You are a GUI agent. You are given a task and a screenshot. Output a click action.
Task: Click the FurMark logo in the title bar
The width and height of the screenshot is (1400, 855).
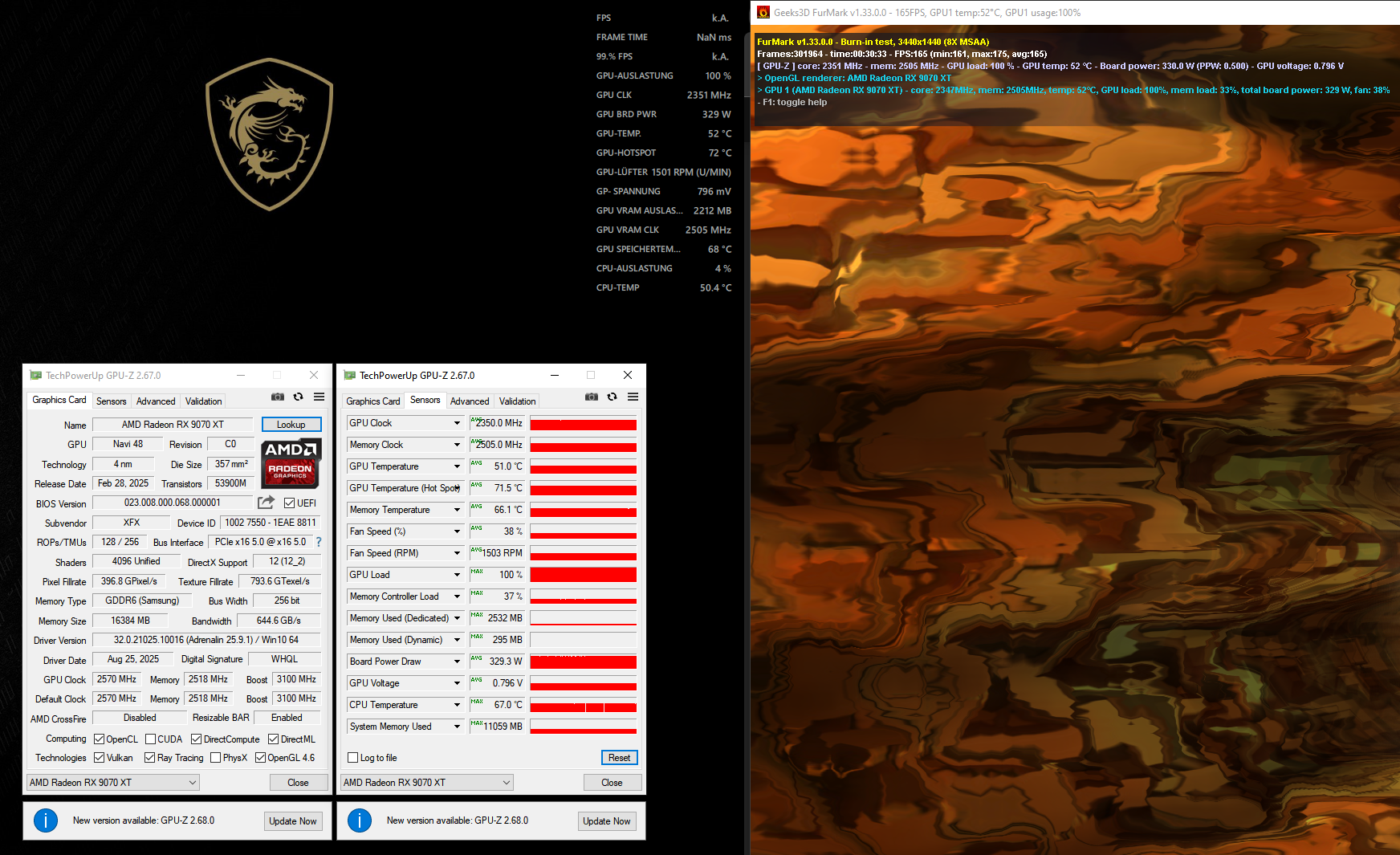pos(764,12)
